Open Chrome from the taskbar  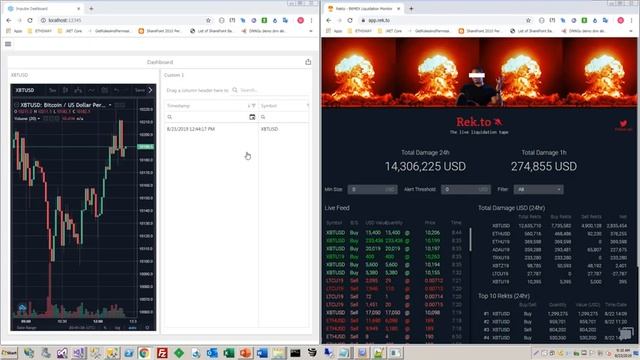[x=144, y=353]
